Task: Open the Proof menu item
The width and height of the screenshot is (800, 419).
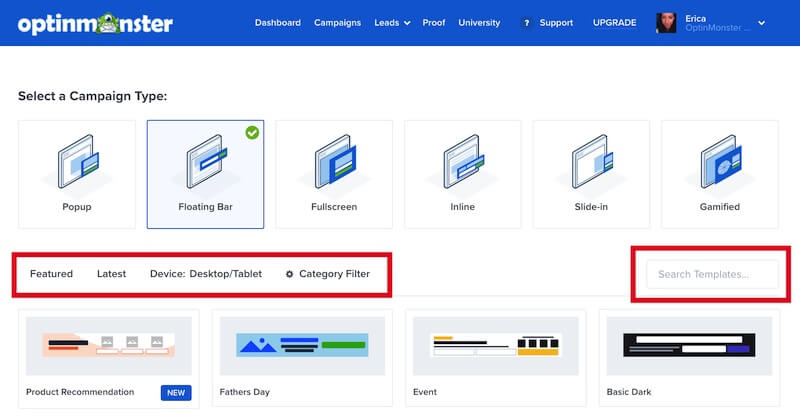Action: [434, 23]
